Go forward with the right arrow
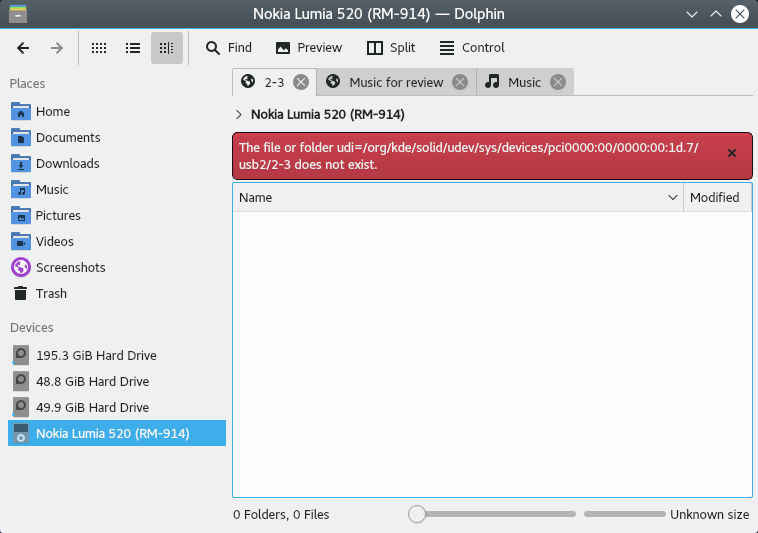The width and height of the screenshot is (758, 533). point(57,48)
